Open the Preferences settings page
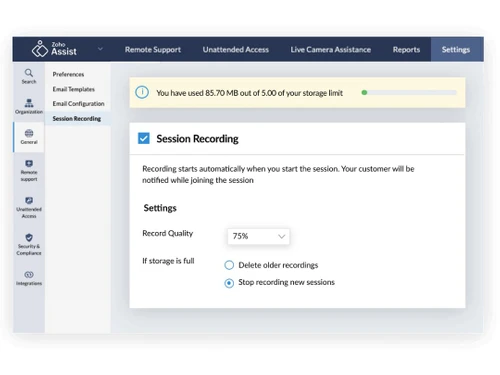The image size is (500, 375). 68,74
